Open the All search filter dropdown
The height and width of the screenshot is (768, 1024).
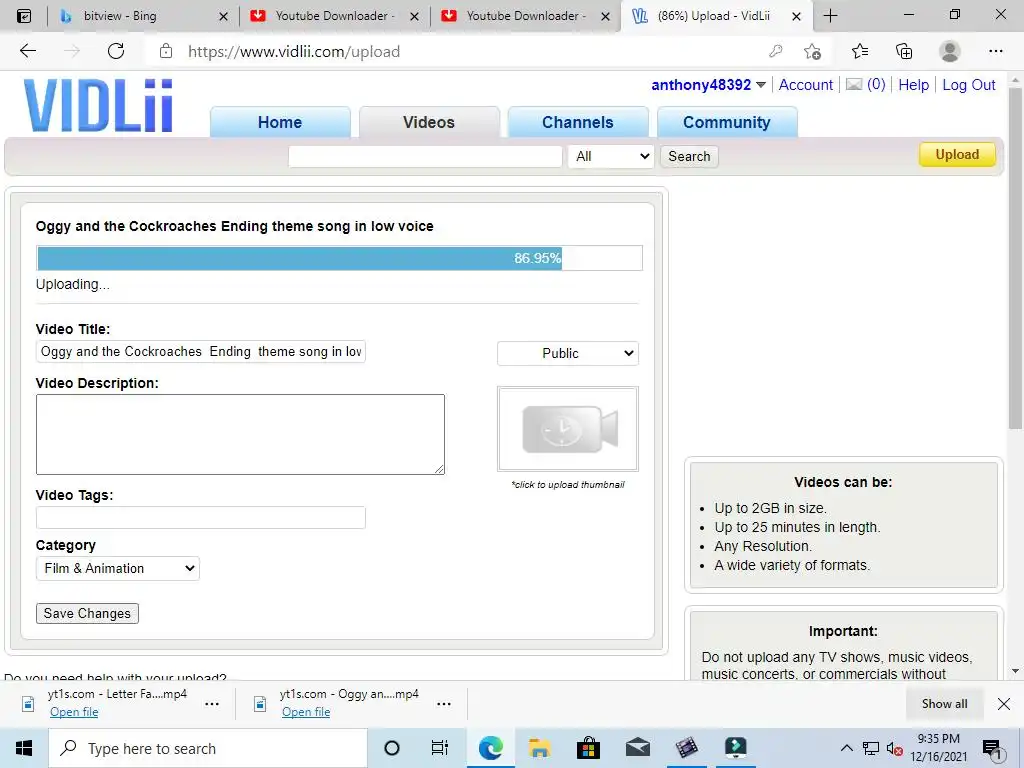[x=611, y=156]
